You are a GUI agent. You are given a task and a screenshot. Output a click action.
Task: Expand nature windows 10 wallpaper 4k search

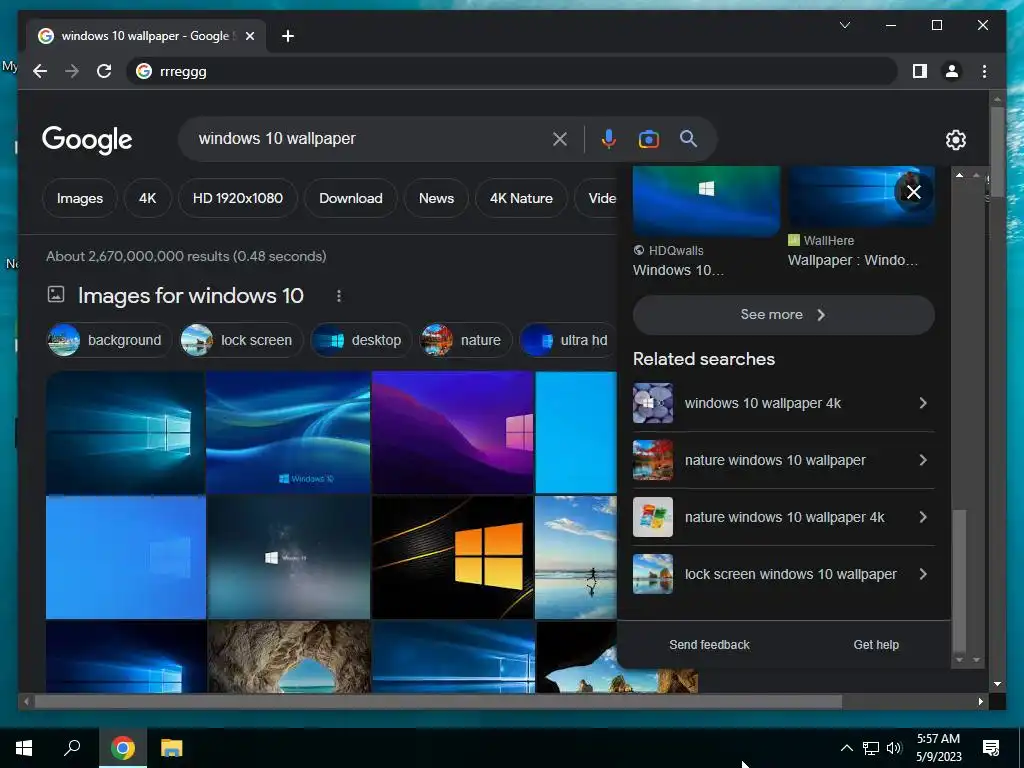[x=783, y=517]
